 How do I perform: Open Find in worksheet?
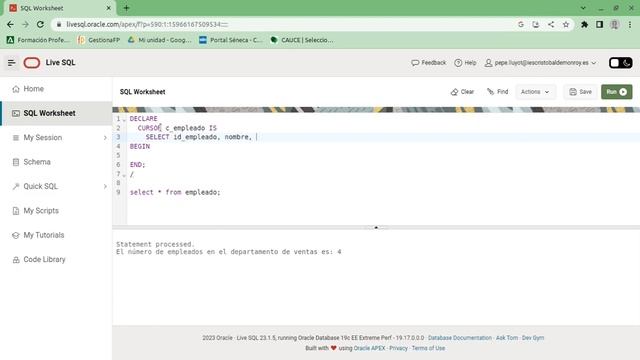[x=497, y=92]
